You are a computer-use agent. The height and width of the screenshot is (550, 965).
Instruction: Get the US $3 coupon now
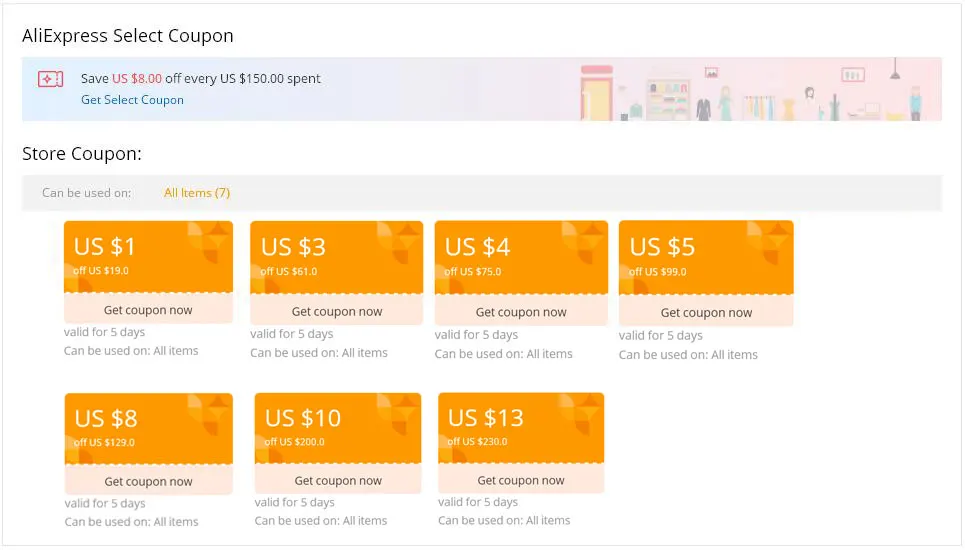[337, 312]
